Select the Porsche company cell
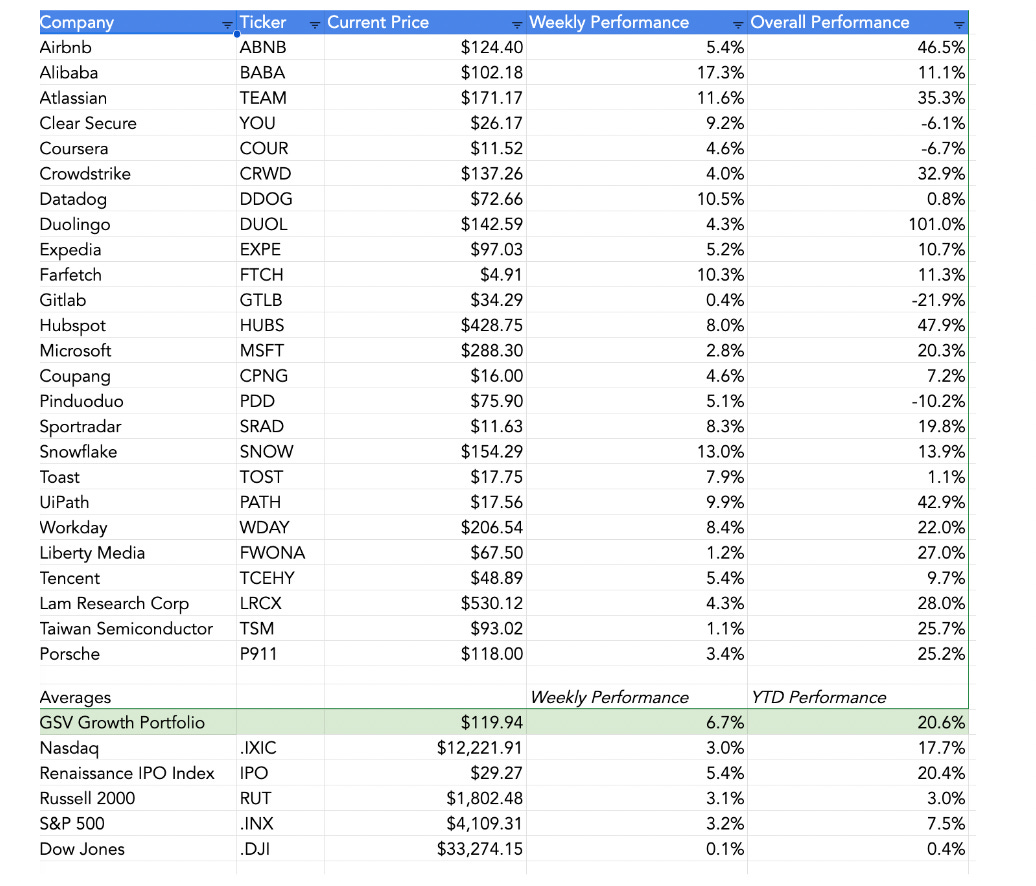This screenshot has width=1036, height=886. pos(137,654)
